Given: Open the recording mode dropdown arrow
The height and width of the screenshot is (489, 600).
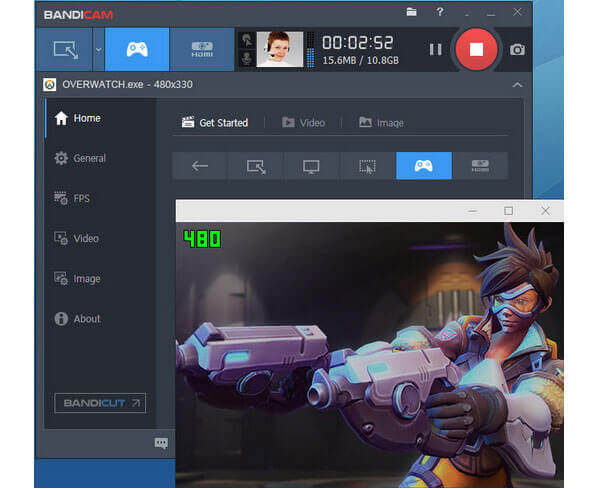Looking at the screenshot, I should point(98,50).
